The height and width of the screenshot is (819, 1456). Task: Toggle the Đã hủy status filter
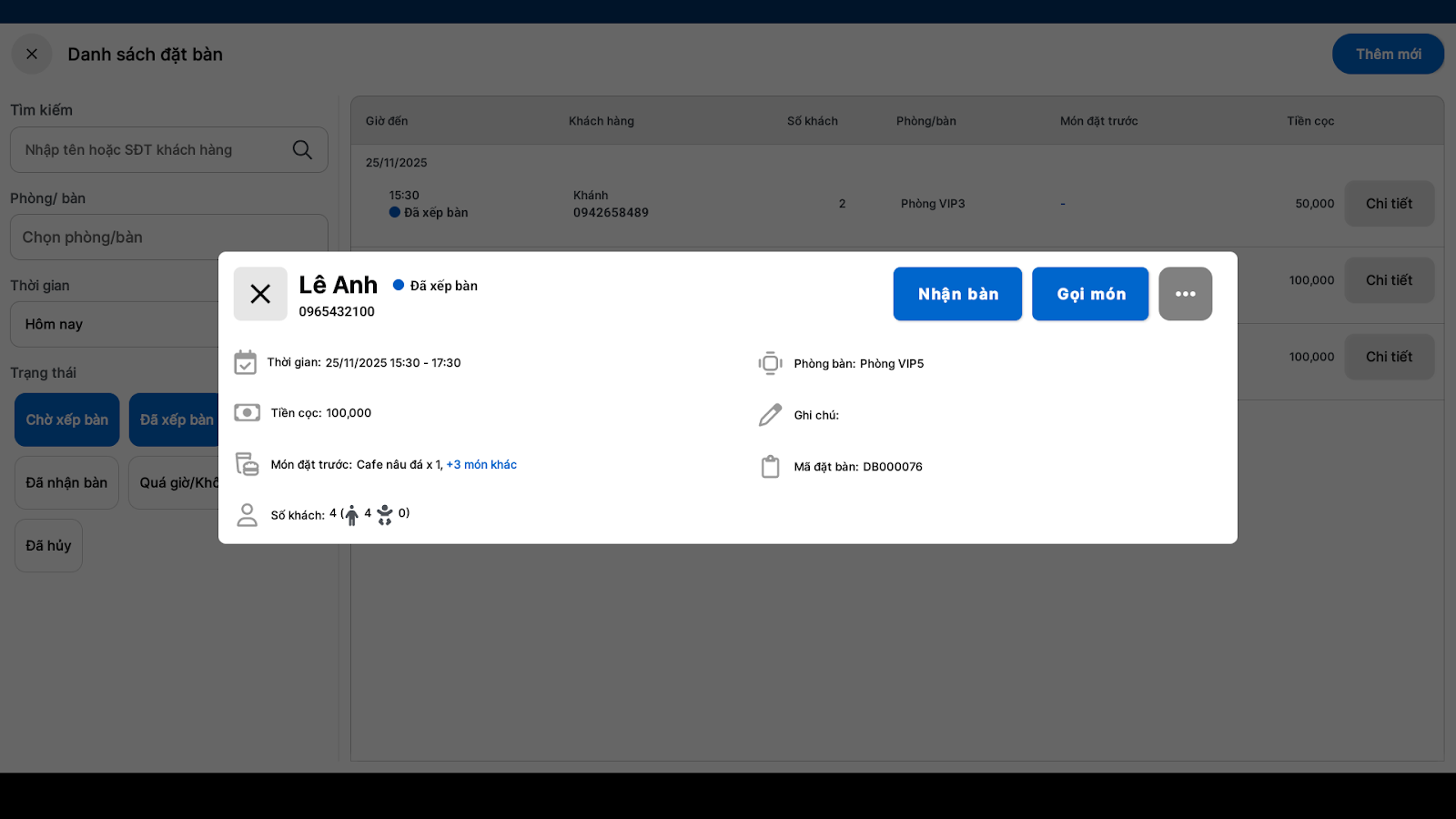coord(48,545)
